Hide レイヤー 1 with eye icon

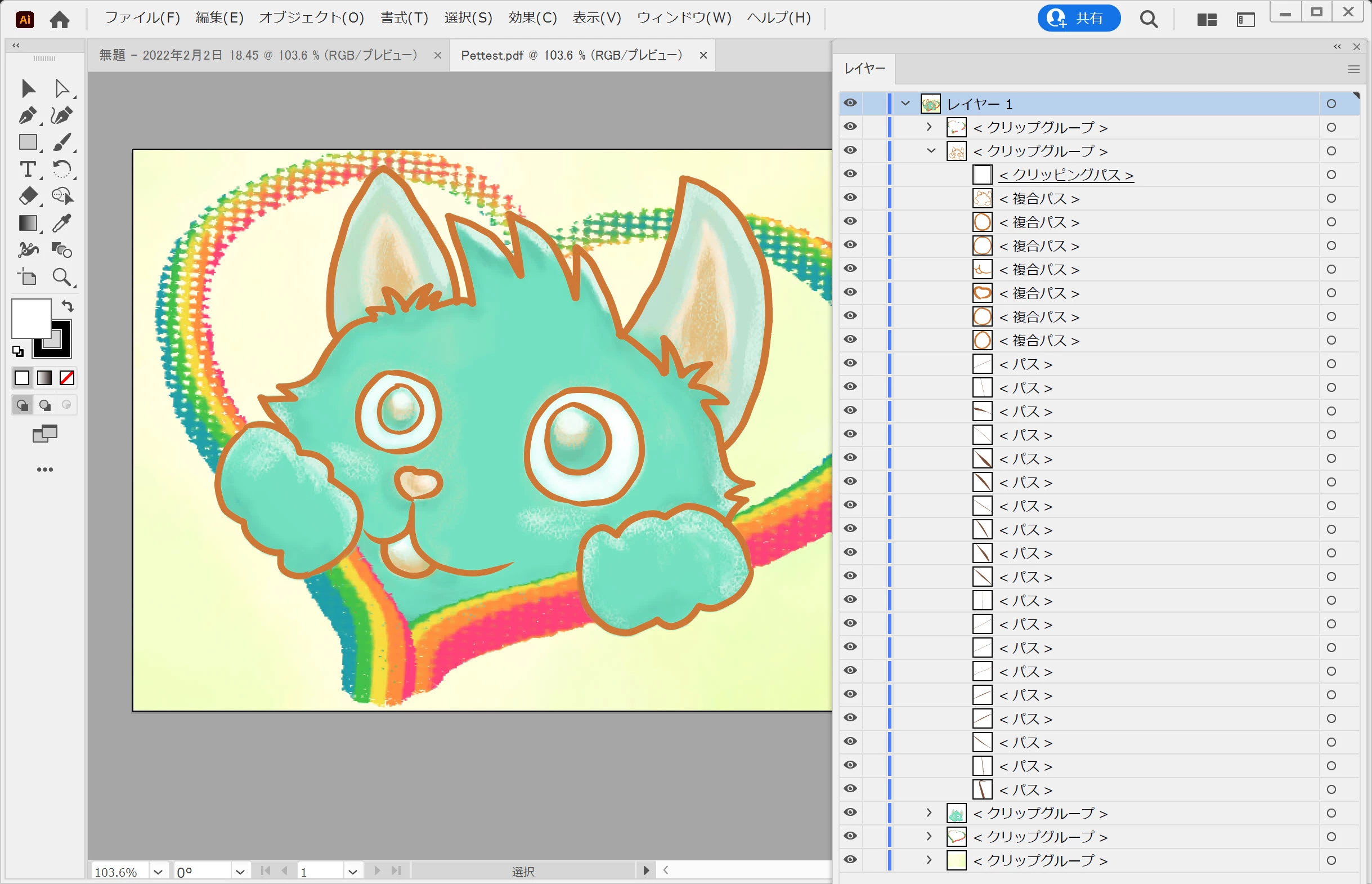point(850,104)
